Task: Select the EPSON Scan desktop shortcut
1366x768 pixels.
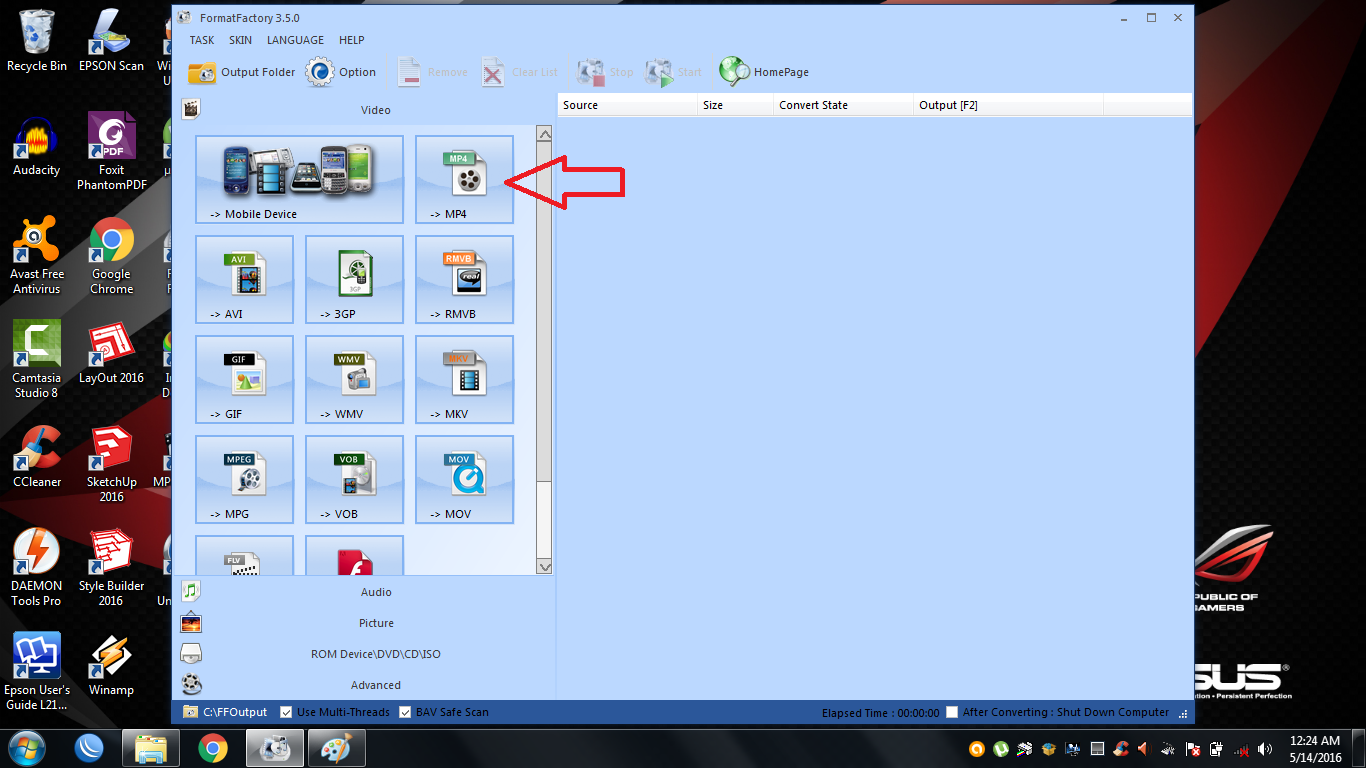Action: point(111,41)
